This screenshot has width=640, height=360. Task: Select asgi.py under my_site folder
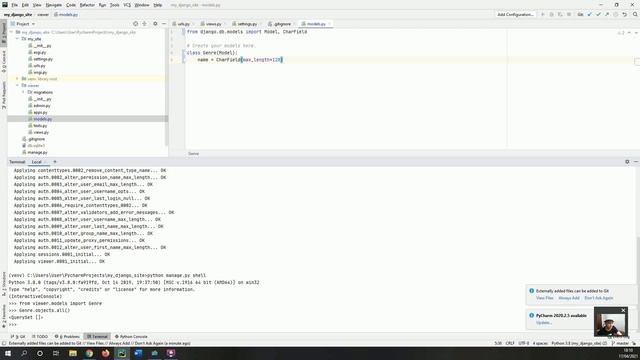tap(40, 52)
